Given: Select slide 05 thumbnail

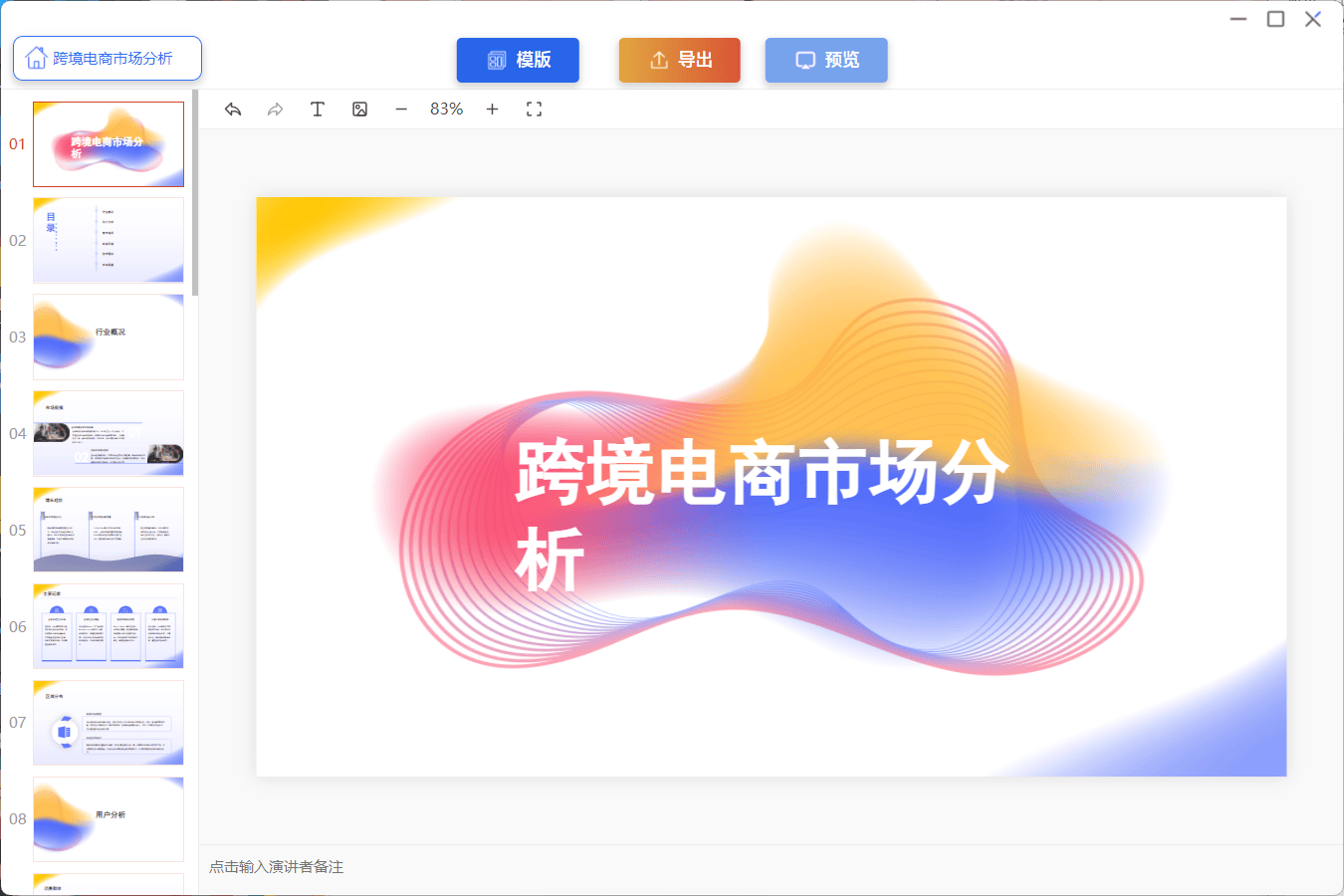Looking at the screenshot, I should point(109,530).
